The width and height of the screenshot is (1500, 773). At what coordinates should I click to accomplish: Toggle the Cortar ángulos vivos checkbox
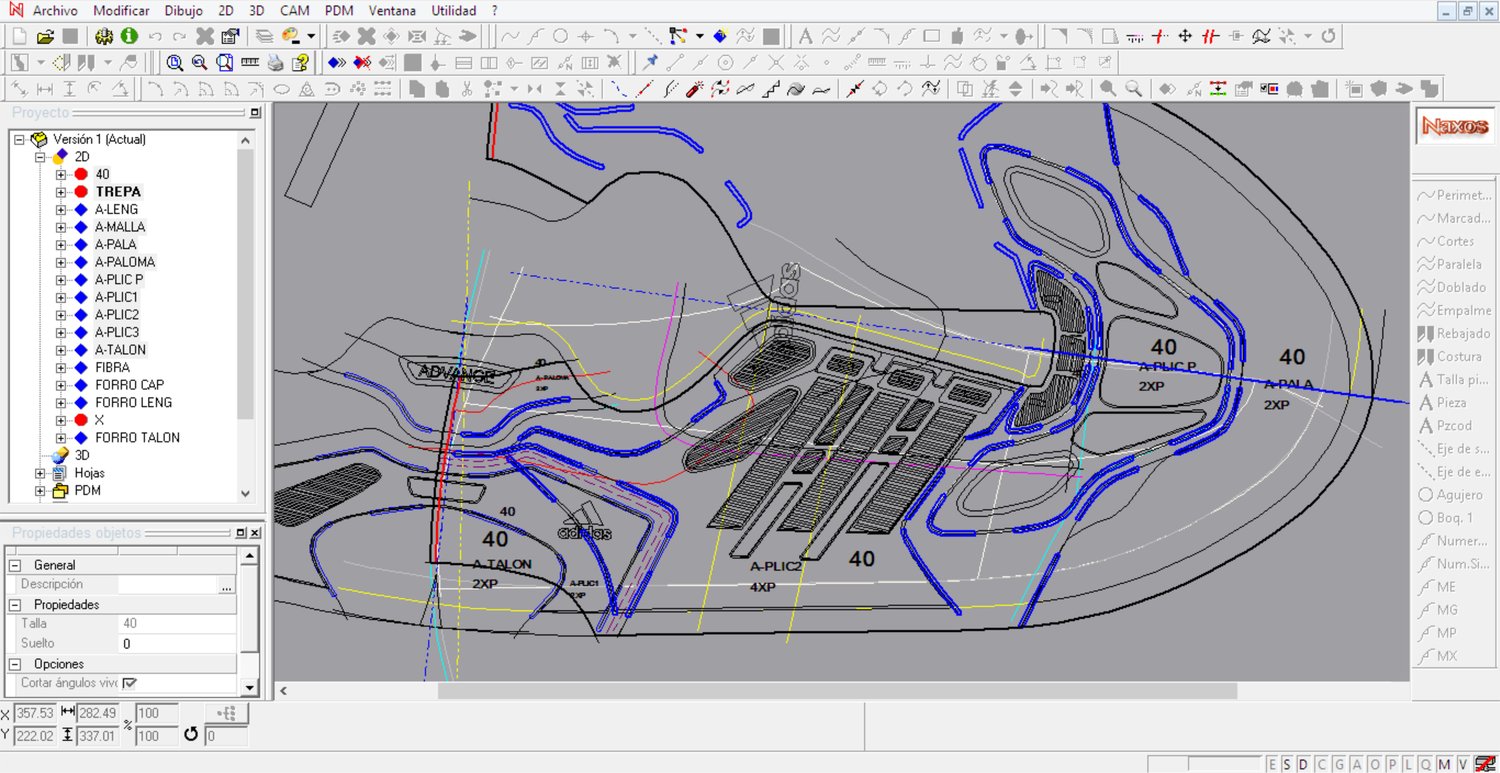[130, 683]
